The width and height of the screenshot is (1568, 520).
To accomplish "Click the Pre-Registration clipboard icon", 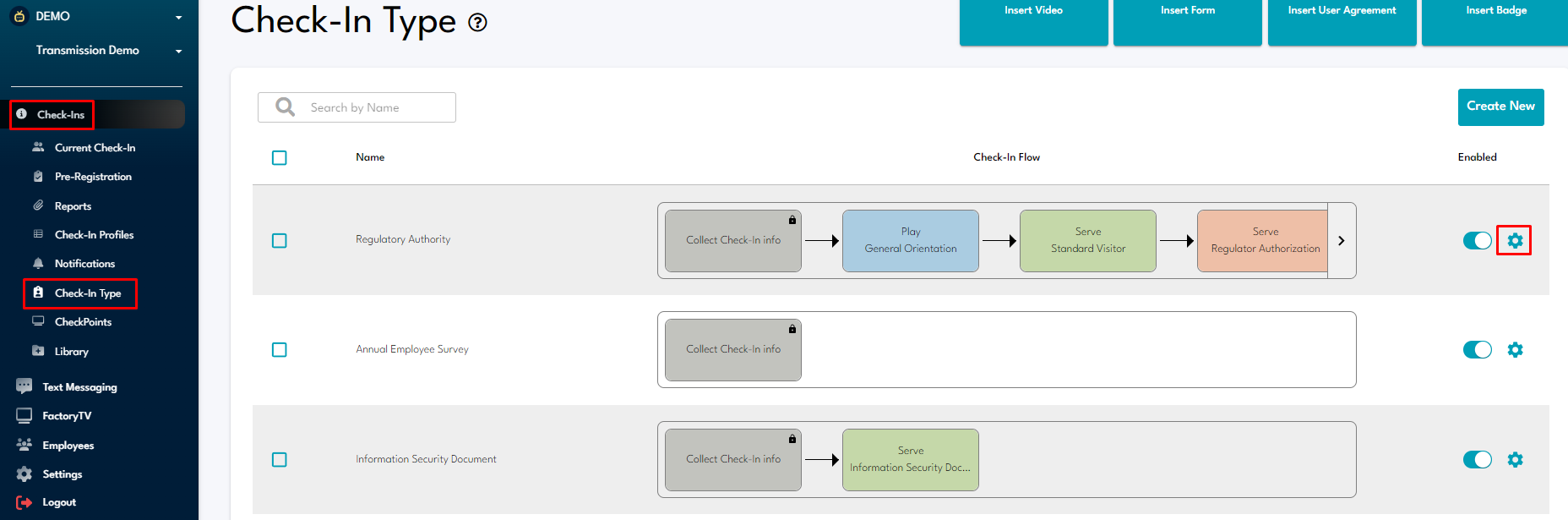I will pyautogui.click(x=38, y=176).
